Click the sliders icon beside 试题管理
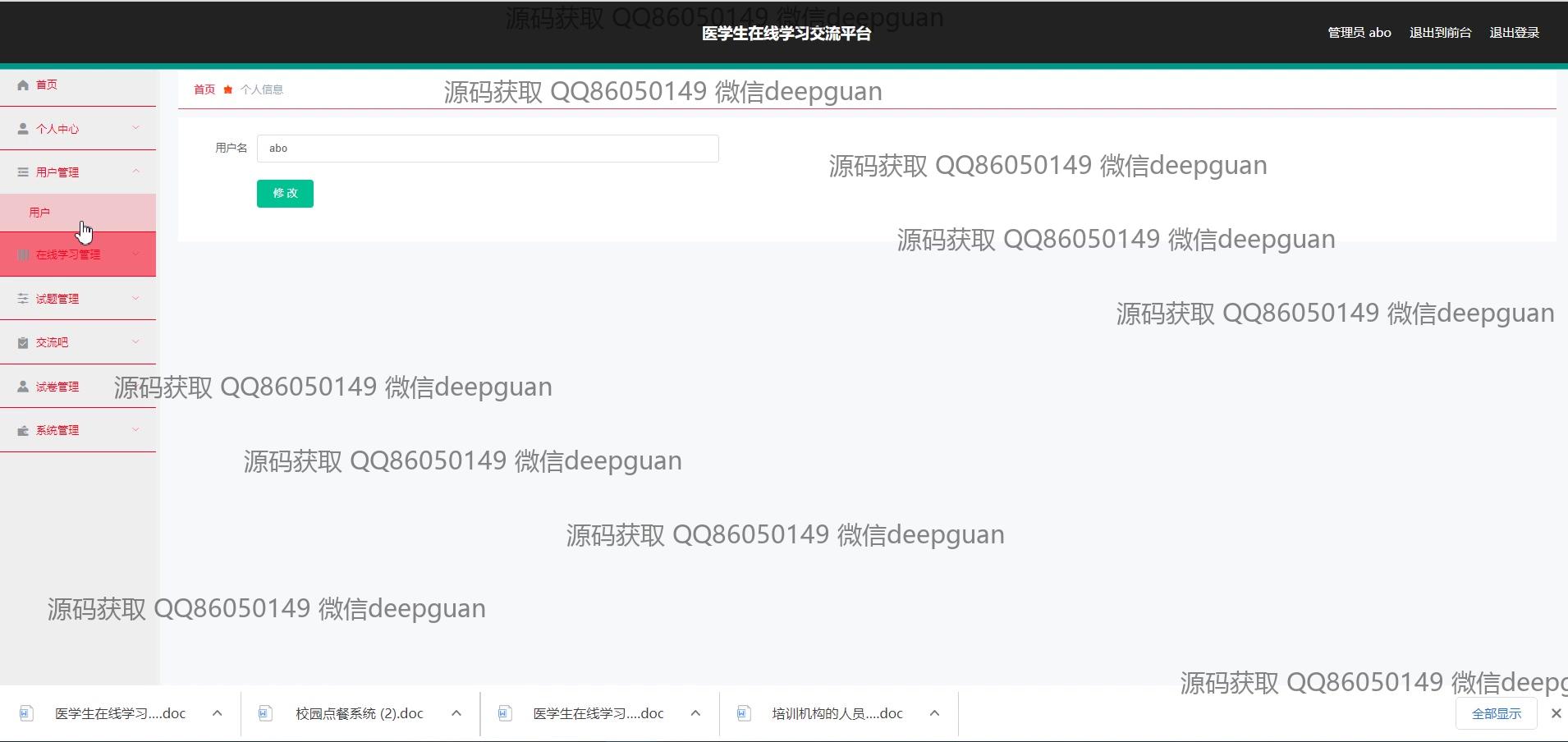 coord(23,299)
